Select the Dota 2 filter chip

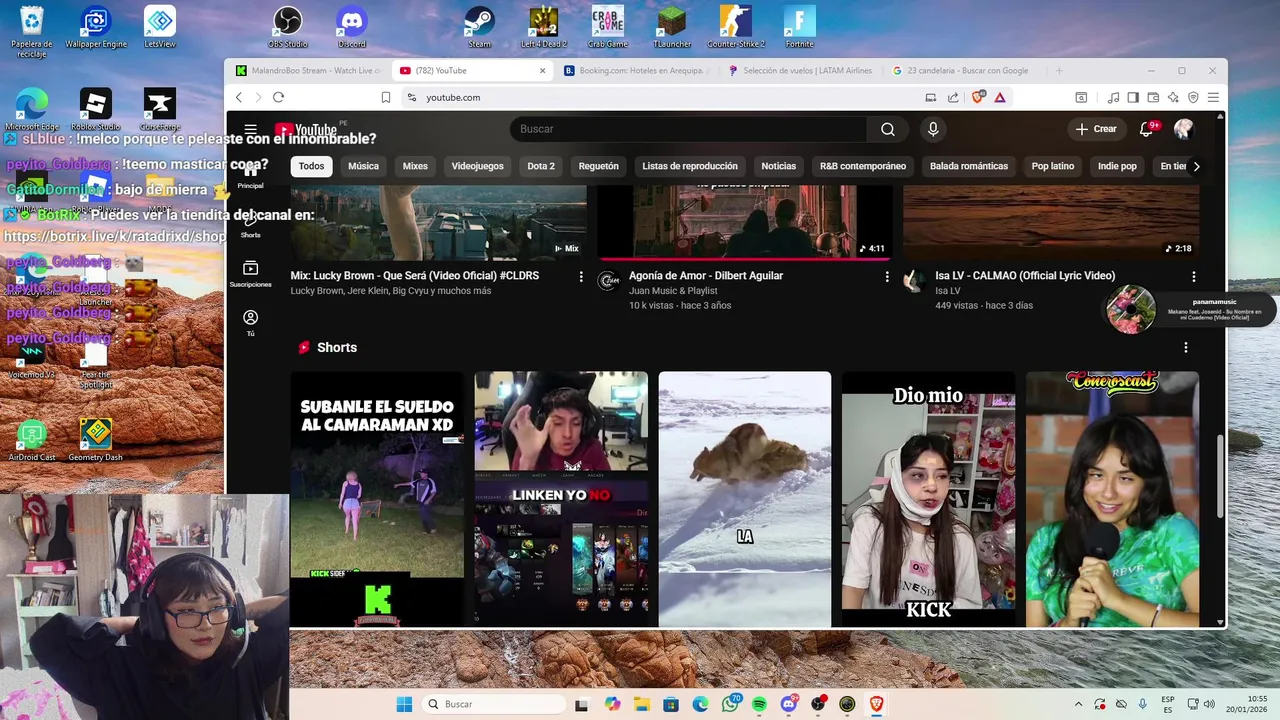click(541, 166)
